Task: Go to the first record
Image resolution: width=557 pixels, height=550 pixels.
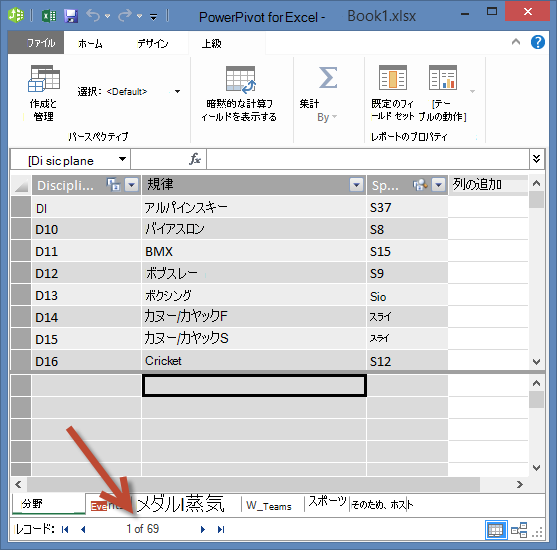Action: click(x=65, y=529)
